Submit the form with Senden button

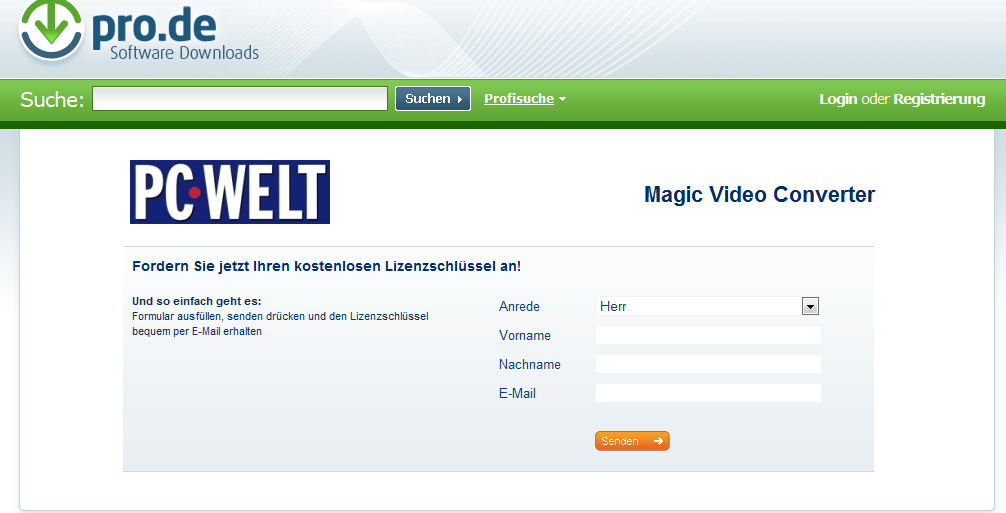(632, 441)
